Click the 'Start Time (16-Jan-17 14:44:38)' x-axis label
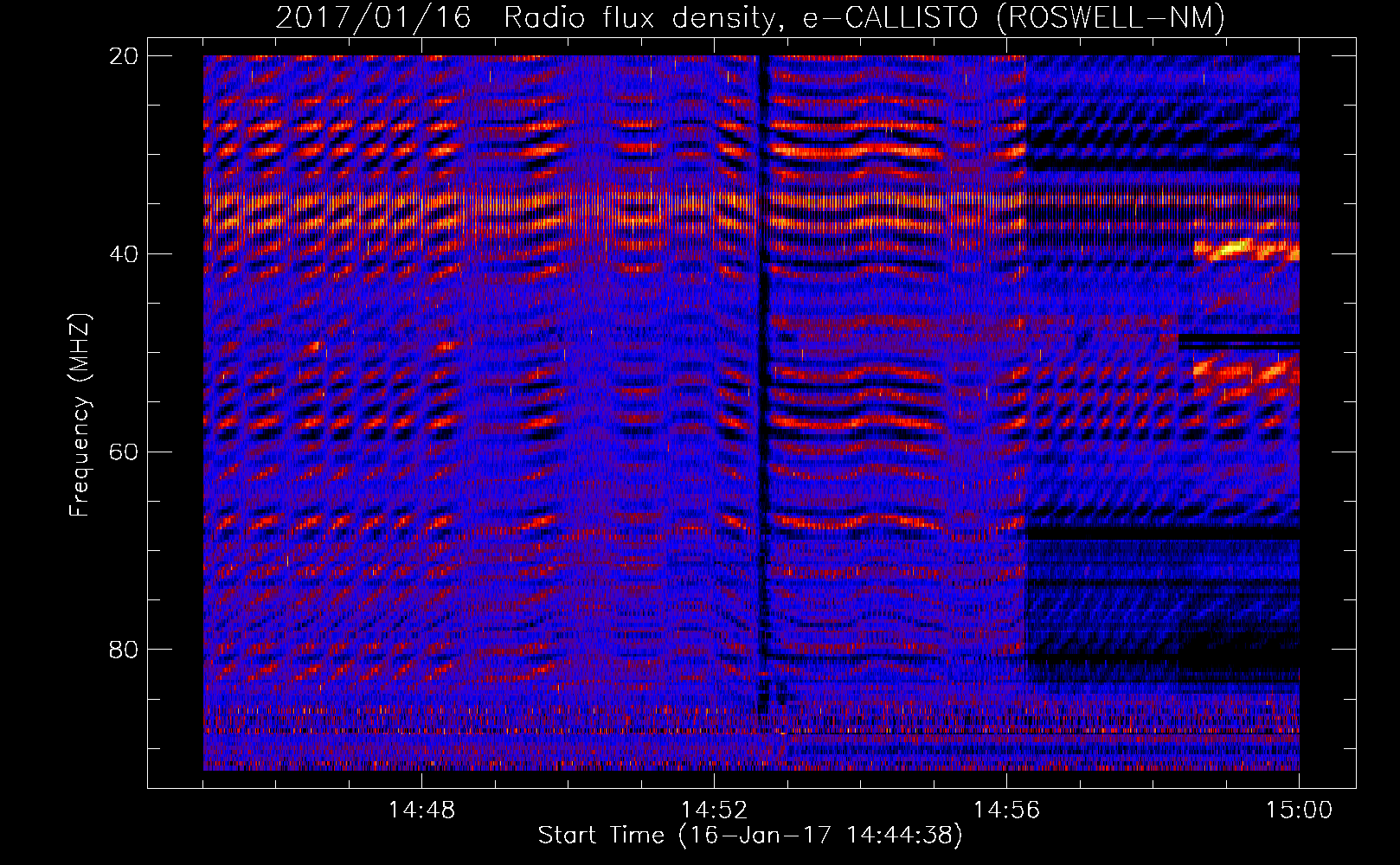The width and height of the screenshot is (1400, 865). (750, 836)
